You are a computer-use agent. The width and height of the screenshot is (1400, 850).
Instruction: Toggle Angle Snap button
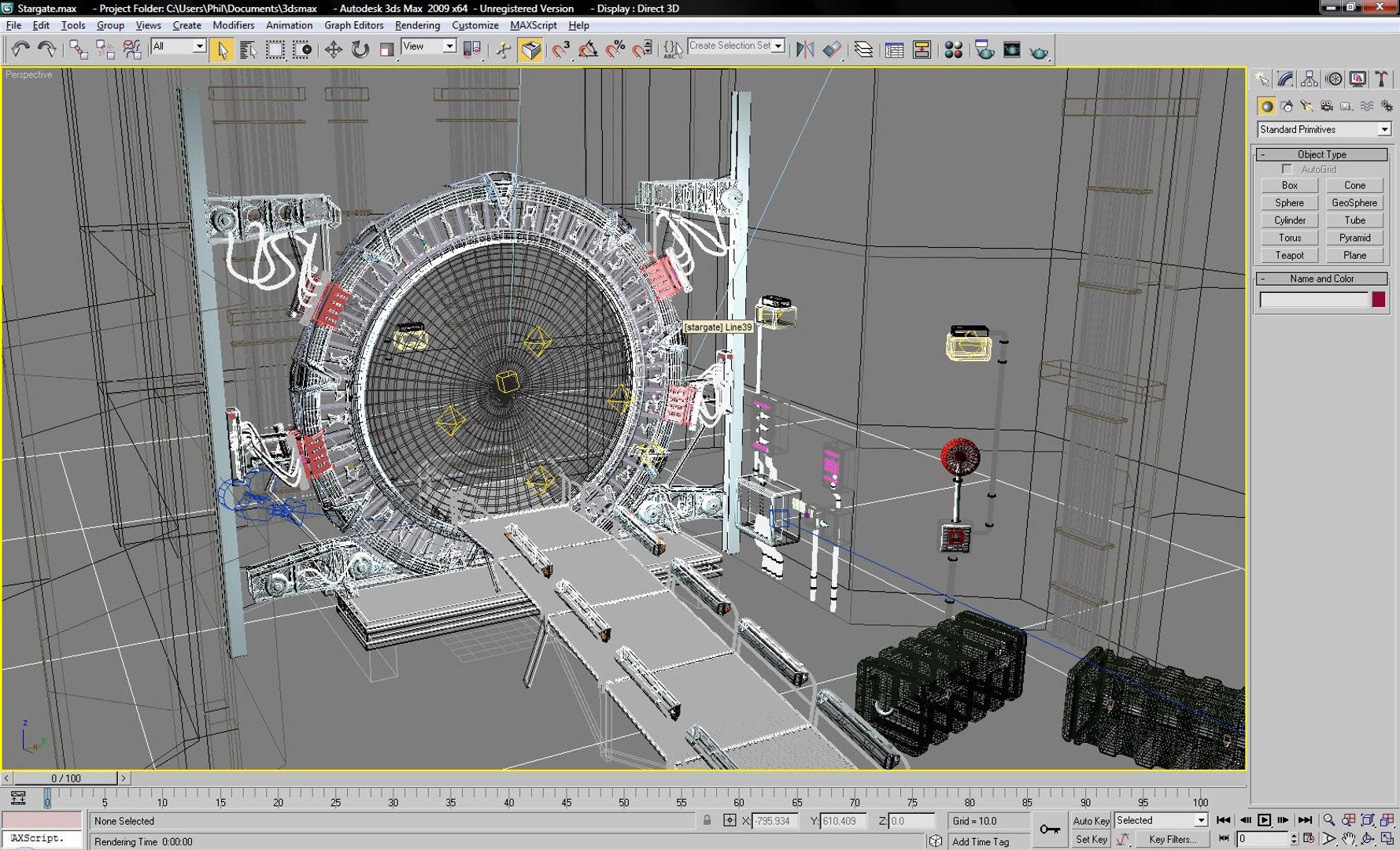tap(588, 50)
